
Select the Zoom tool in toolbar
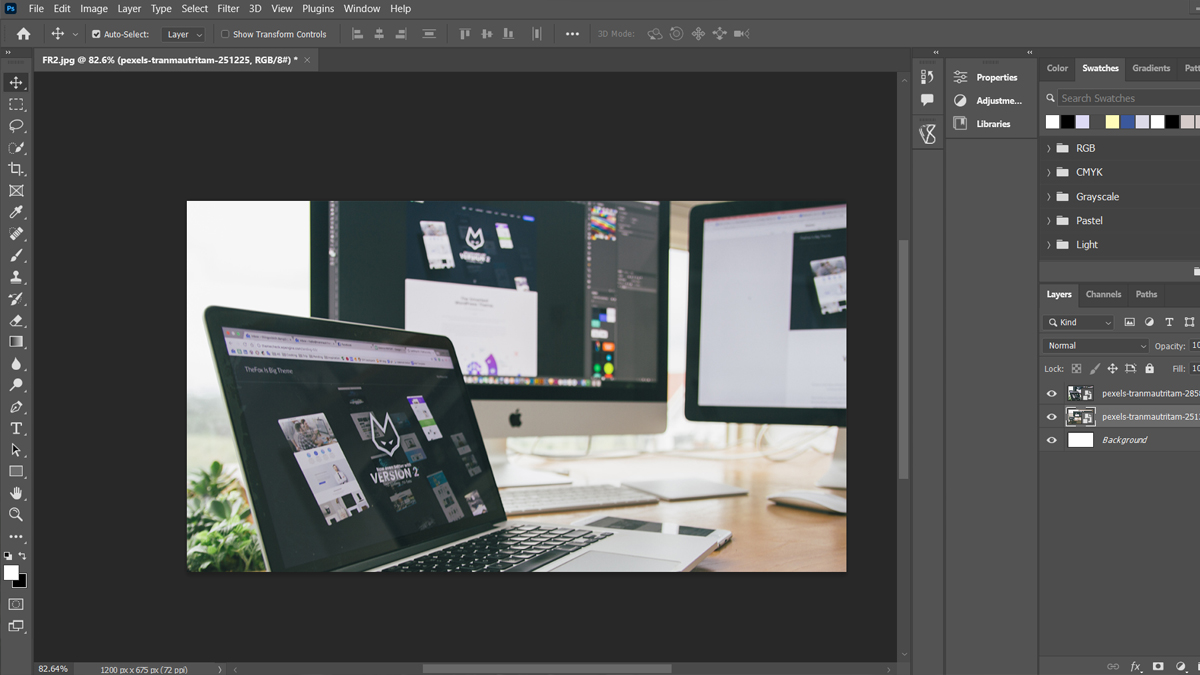[x=16, y=514]
